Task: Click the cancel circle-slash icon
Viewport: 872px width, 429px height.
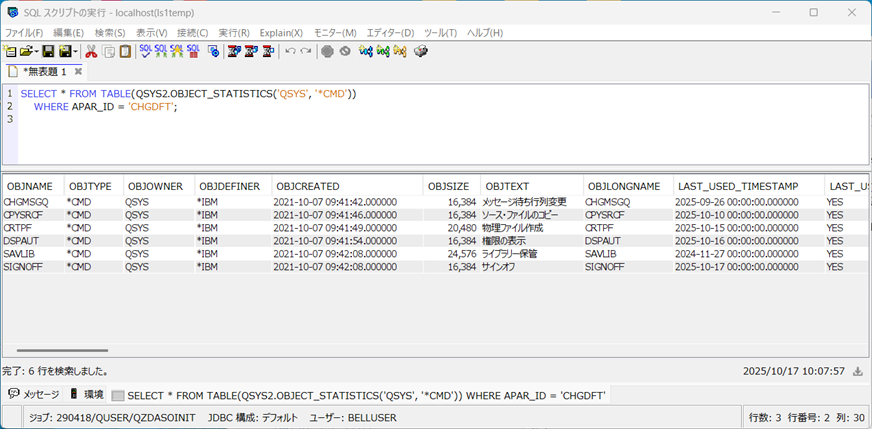Action: (345, 51)
